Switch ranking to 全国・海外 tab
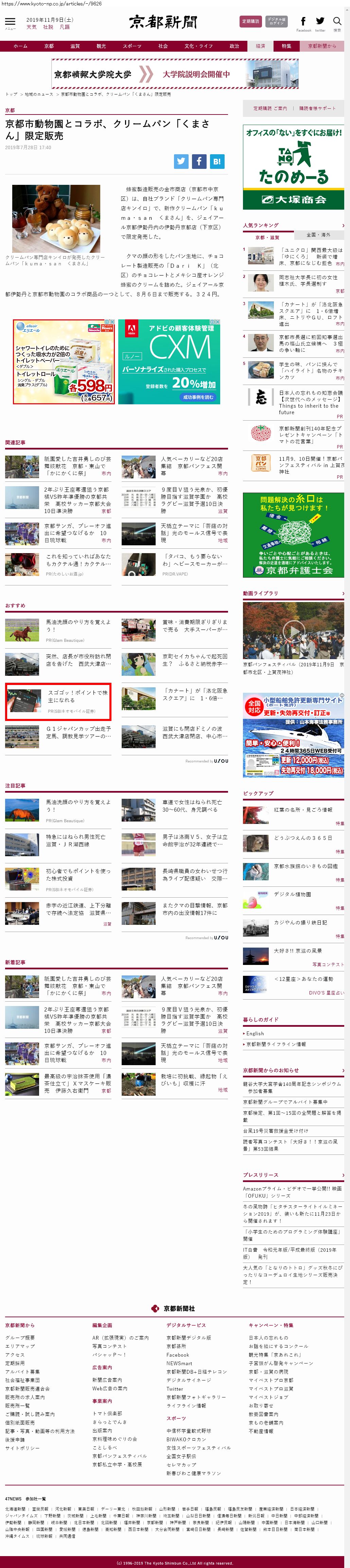 318,234
